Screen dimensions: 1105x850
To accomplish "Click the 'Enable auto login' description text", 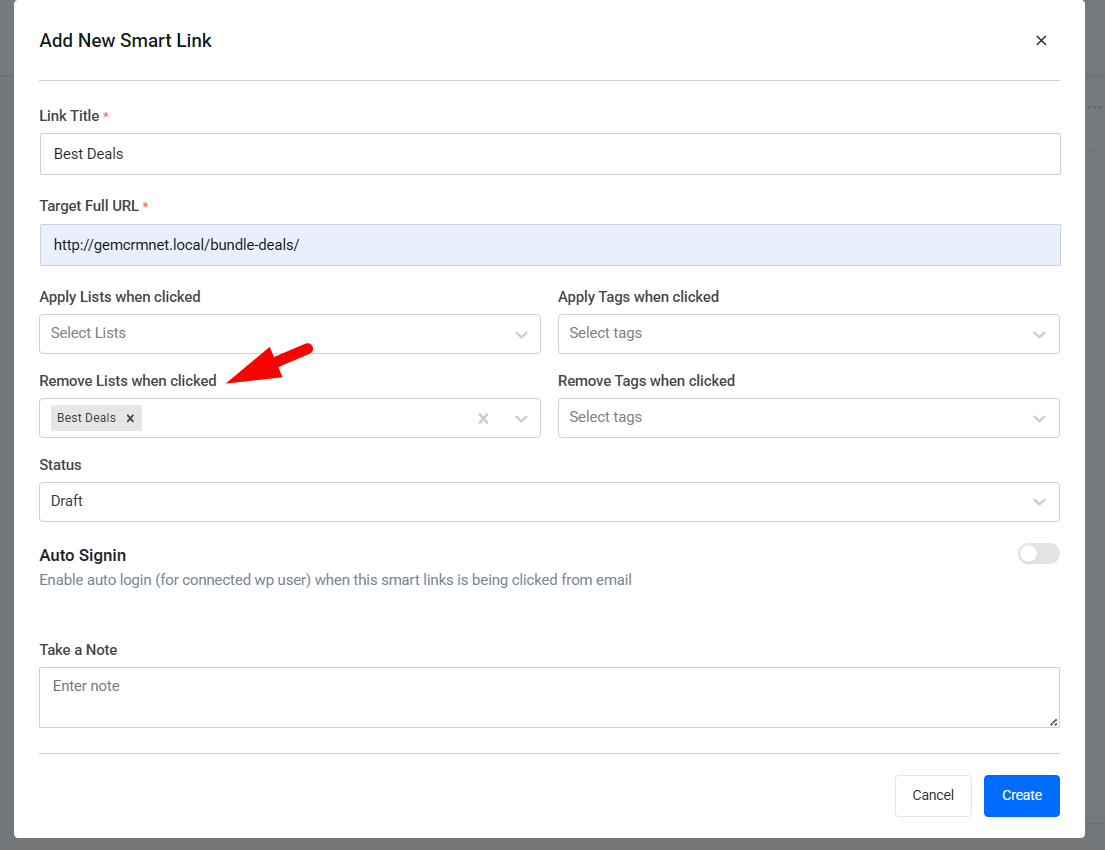I will [335, 580].
